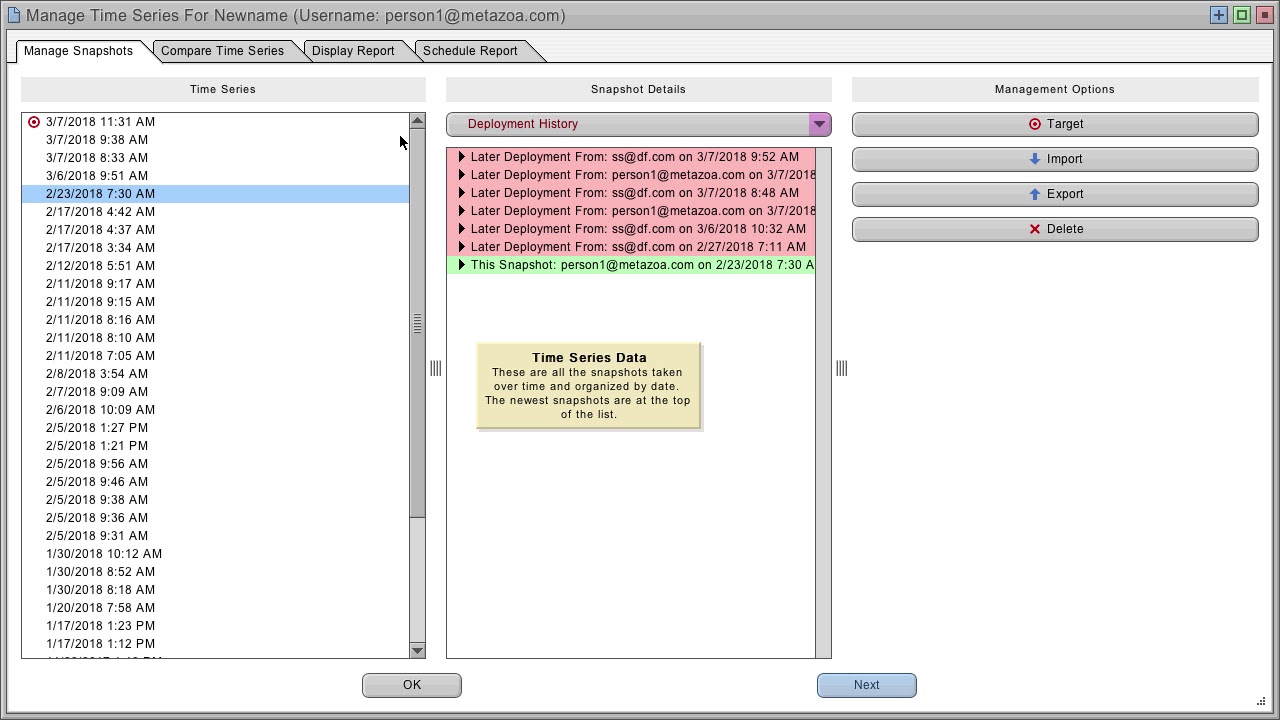Select snapshot 2/8/2018 3:54 AM
Viewport: 1280px width, 720px height.
pos(215,374)
